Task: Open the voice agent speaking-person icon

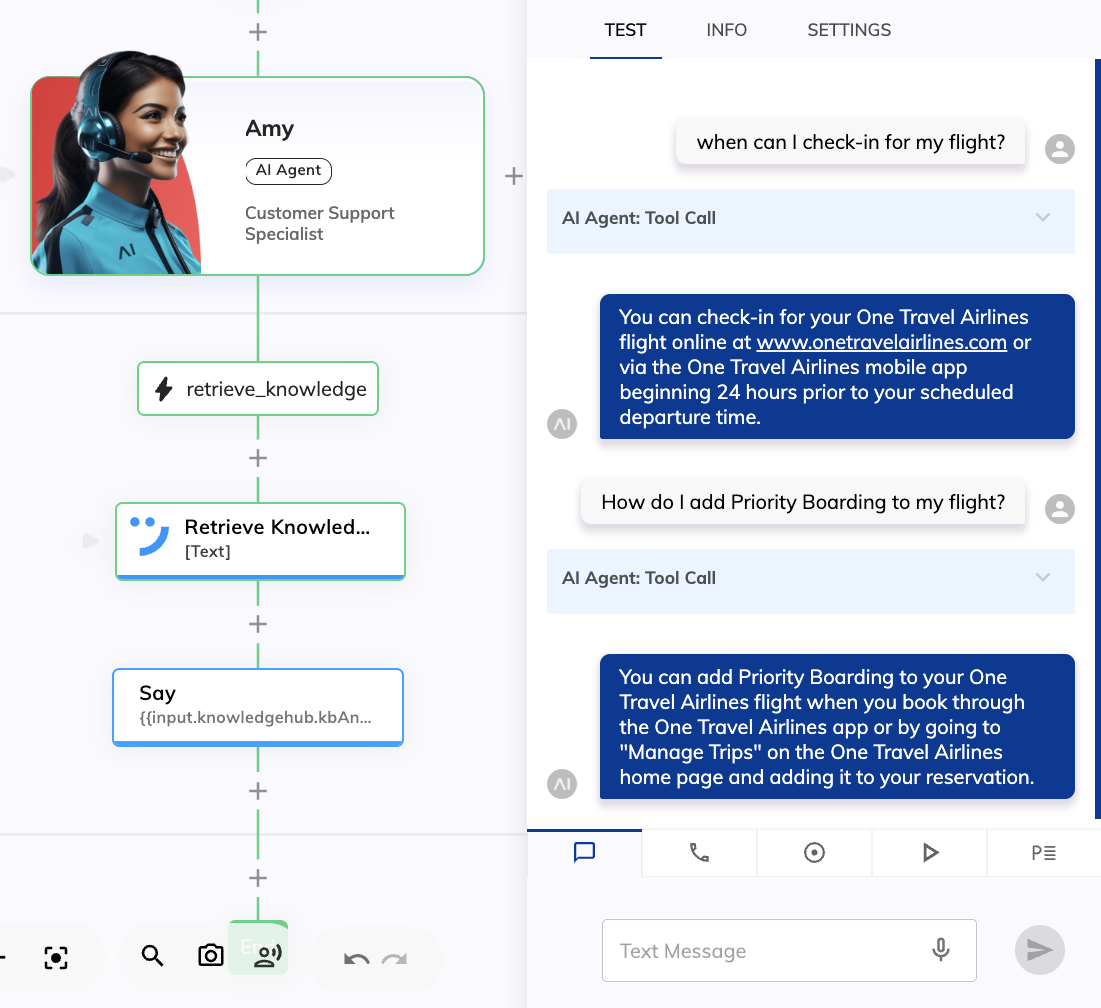Action: click(268, 956)
